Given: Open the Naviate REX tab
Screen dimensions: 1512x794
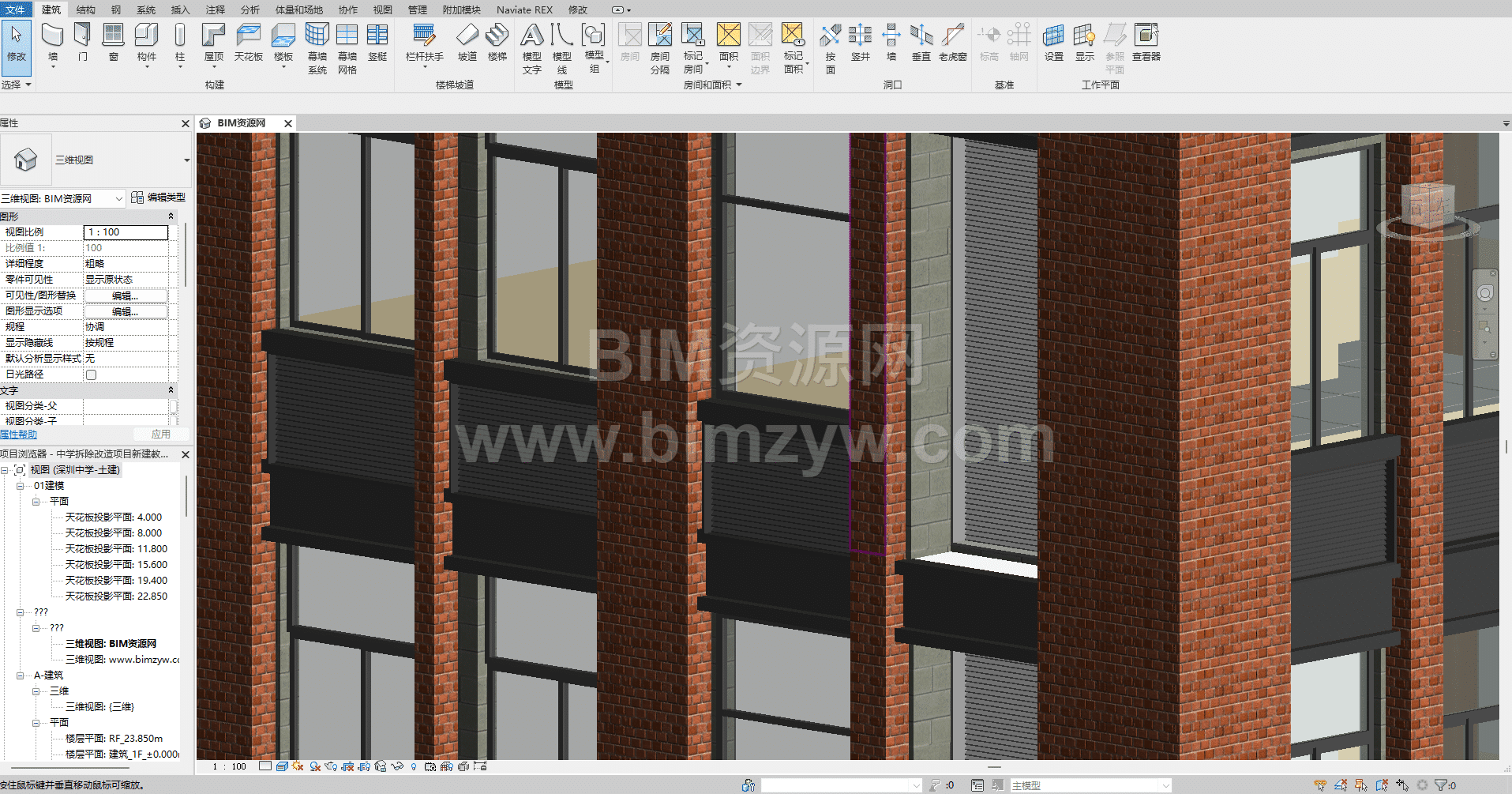Looking at the screenshot, I should [524, 9].
